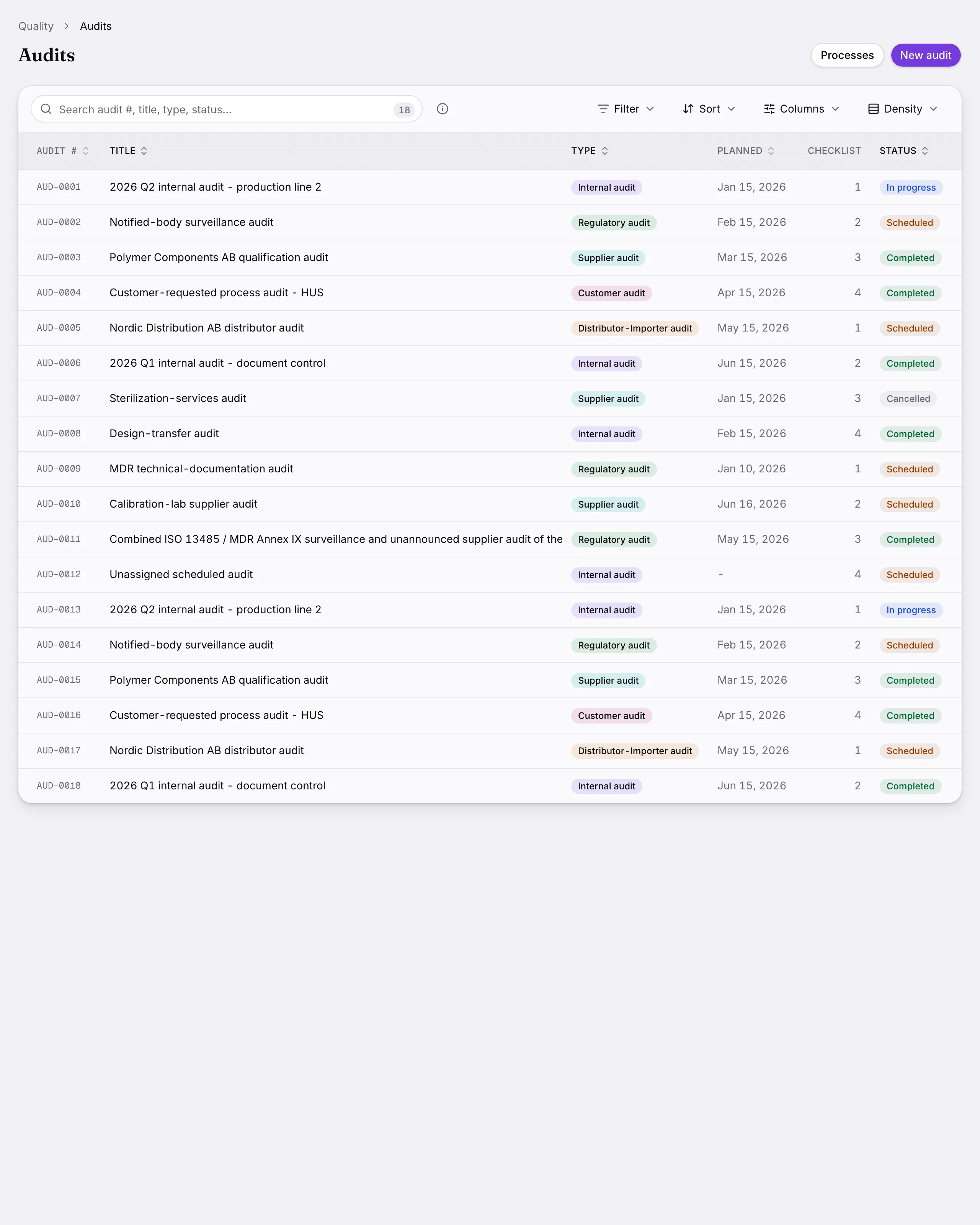980x1225 pixels.
Task: Click Scheduled status in AUD-0017 row
Action: 910,751
